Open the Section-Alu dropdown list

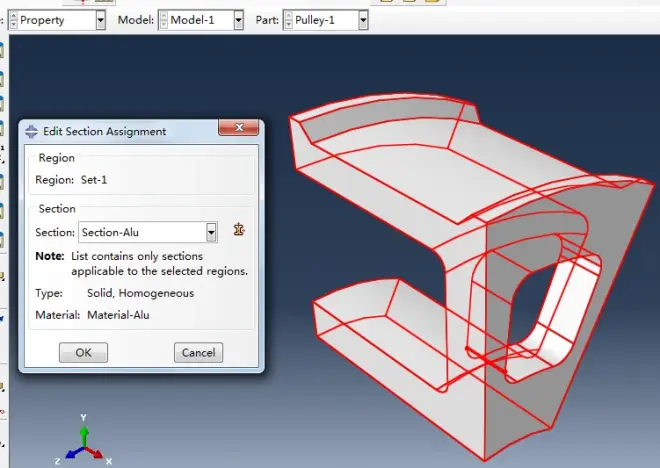[211, 232]
